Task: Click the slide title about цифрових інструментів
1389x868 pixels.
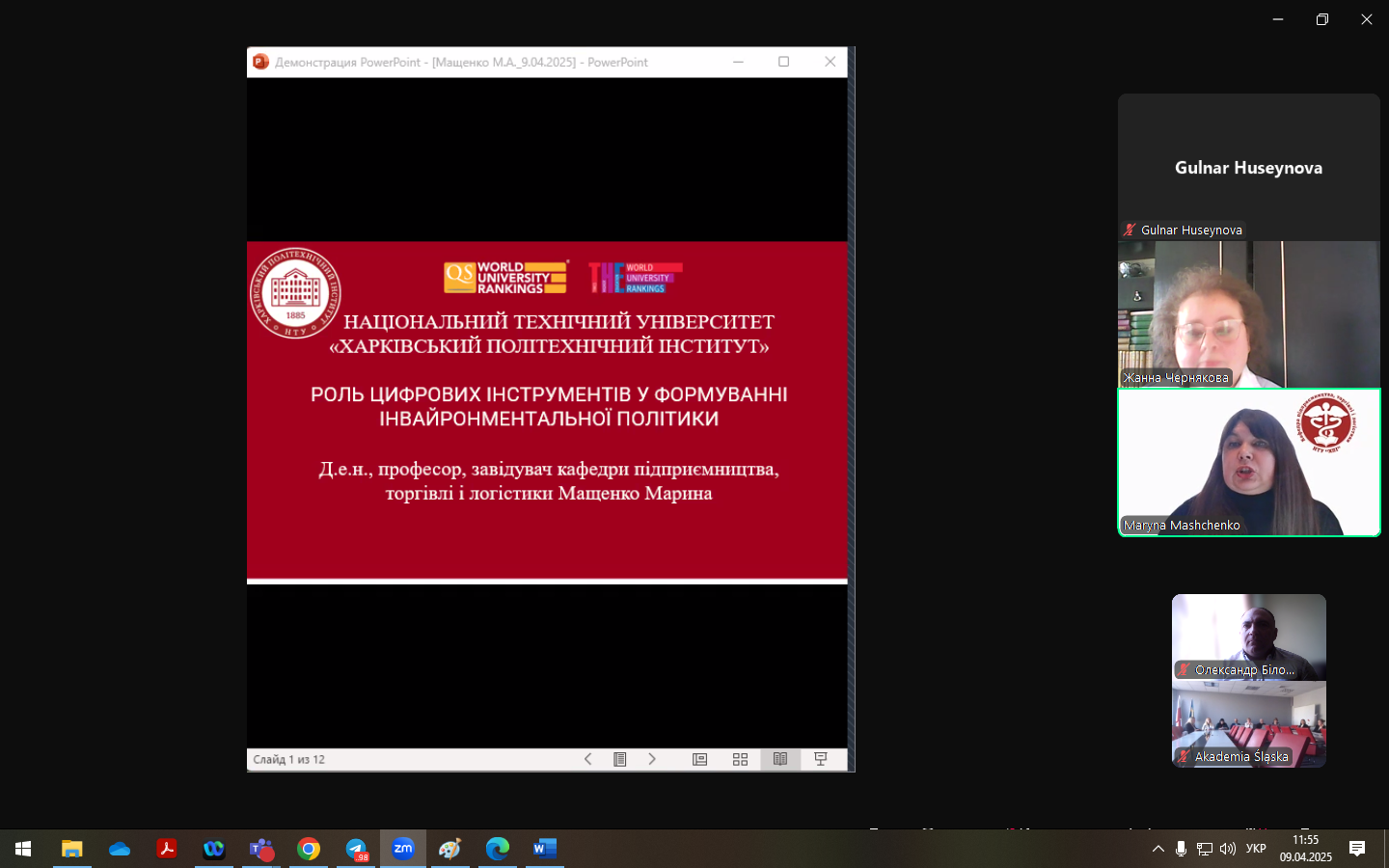Action: (549, 406)
